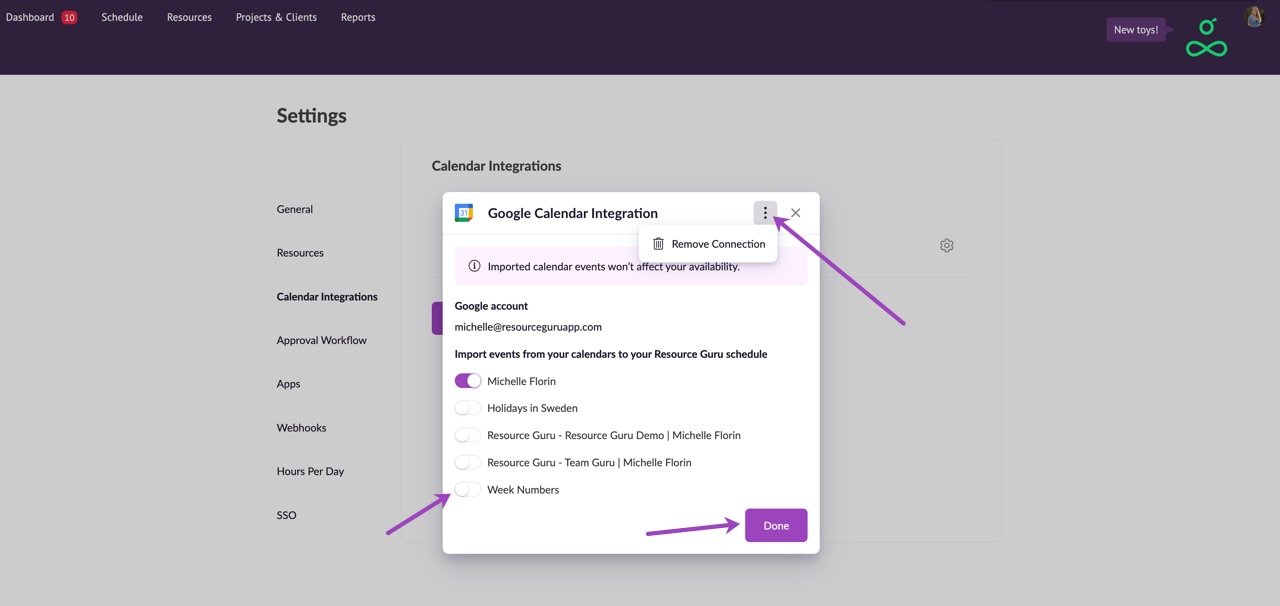Open the Reports page
The height and width of the screenshot is (606, 1280).
click(358, 17)
